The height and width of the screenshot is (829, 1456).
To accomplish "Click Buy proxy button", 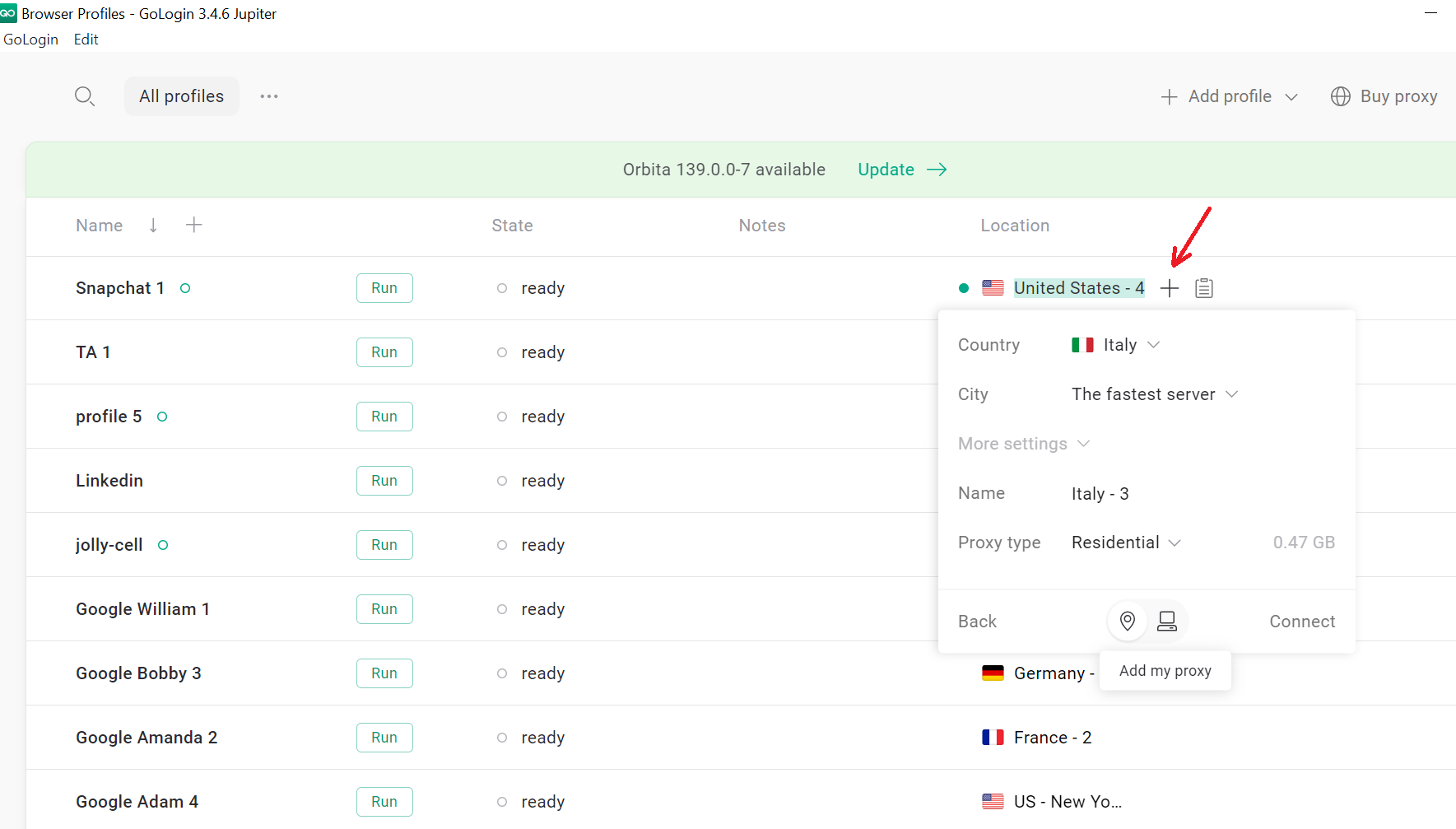I will click(1384, 96).
